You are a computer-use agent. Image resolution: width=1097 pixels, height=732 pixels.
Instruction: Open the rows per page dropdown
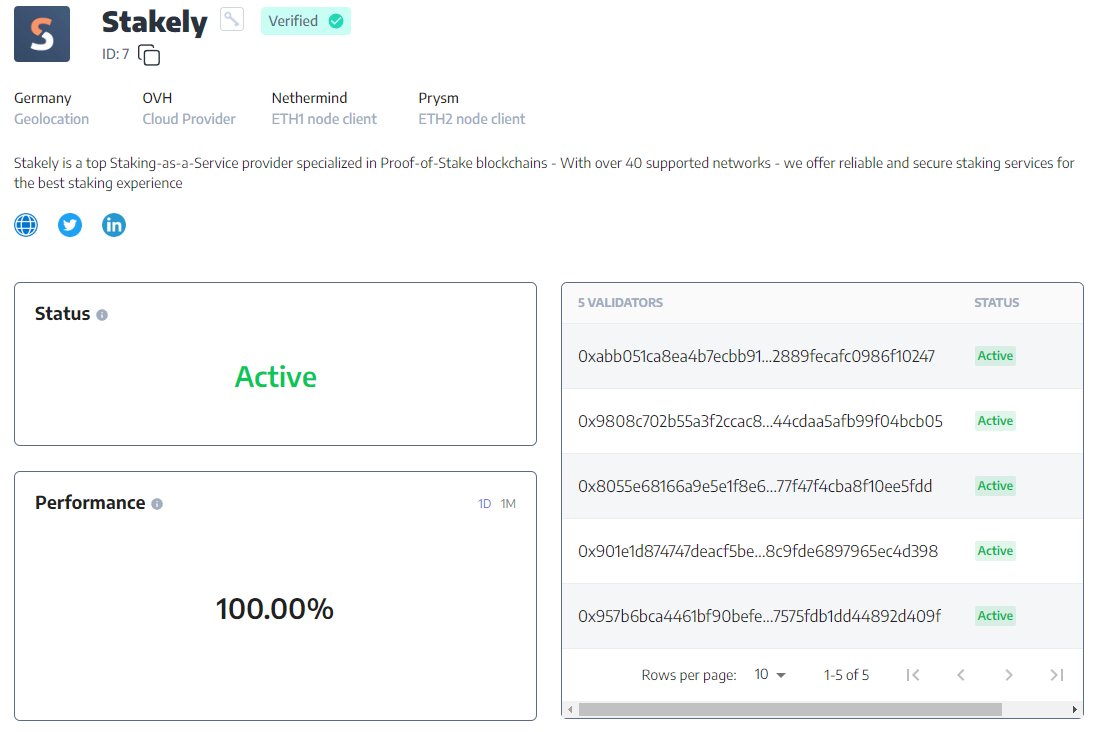(x=770, y=675)
